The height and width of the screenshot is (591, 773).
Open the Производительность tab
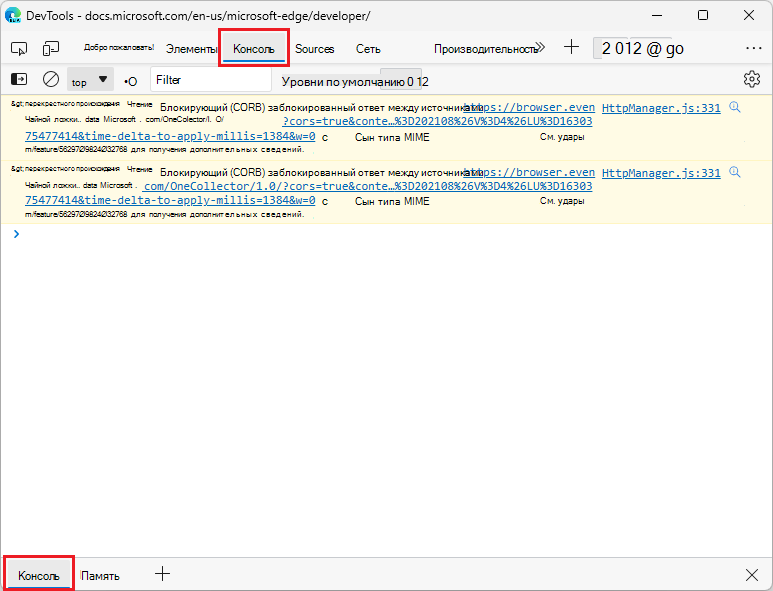tap(485, 49)
